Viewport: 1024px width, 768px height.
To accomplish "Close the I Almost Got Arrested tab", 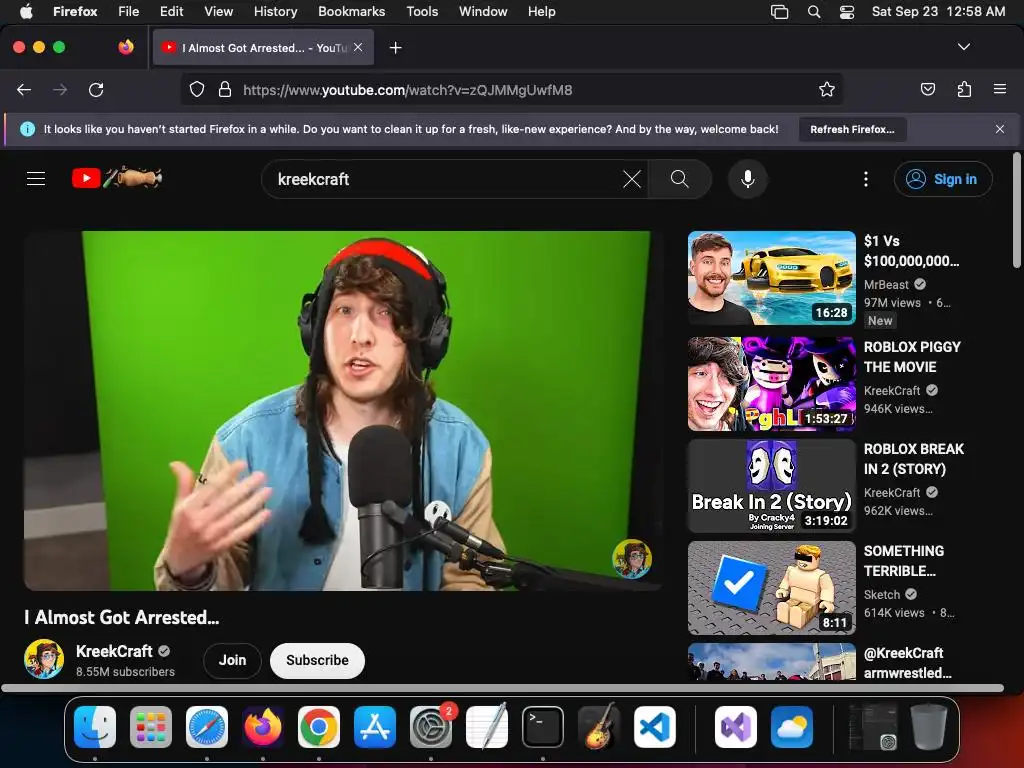I will point(358,47).
